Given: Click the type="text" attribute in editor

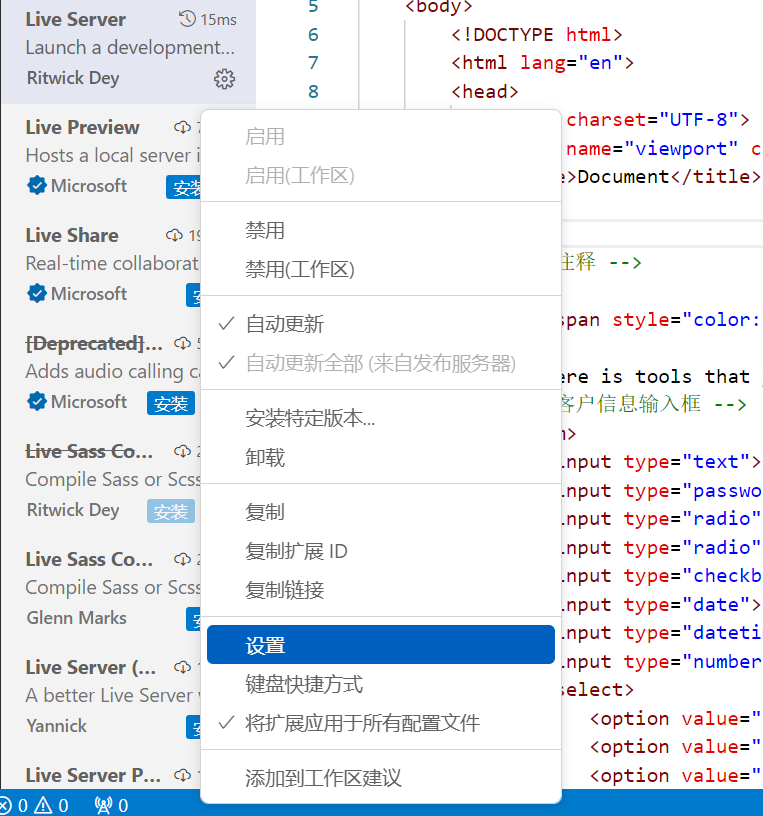Looking at the screenshot, I should pyautogui.click(x=687, y=462).
